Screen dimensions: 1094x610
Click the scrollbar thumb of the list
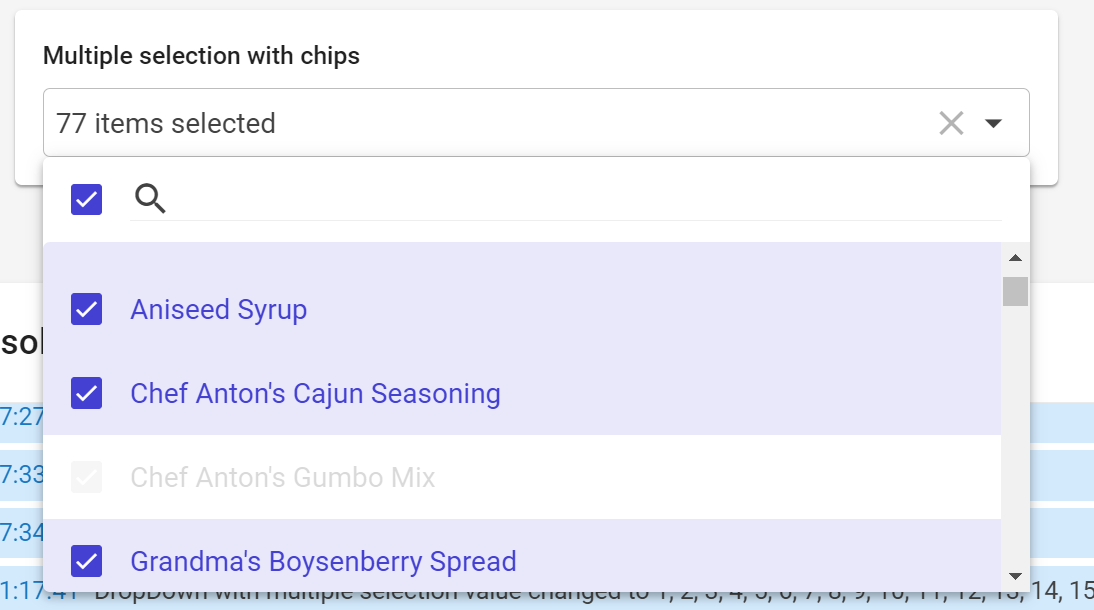1015,292
